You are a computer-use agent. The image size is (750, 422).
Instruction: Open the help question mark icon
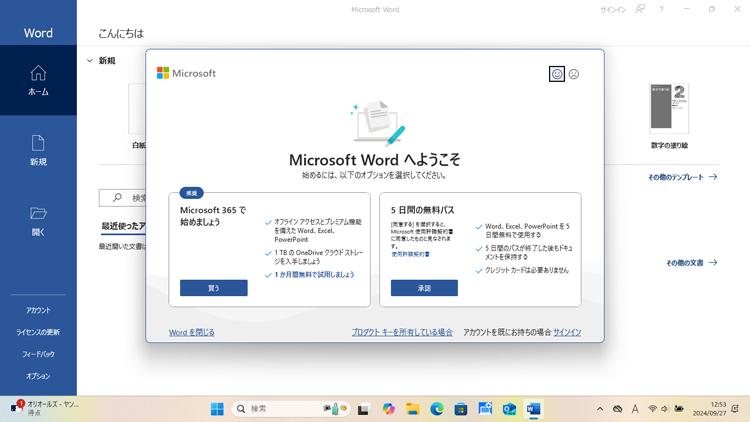point(661,9)
